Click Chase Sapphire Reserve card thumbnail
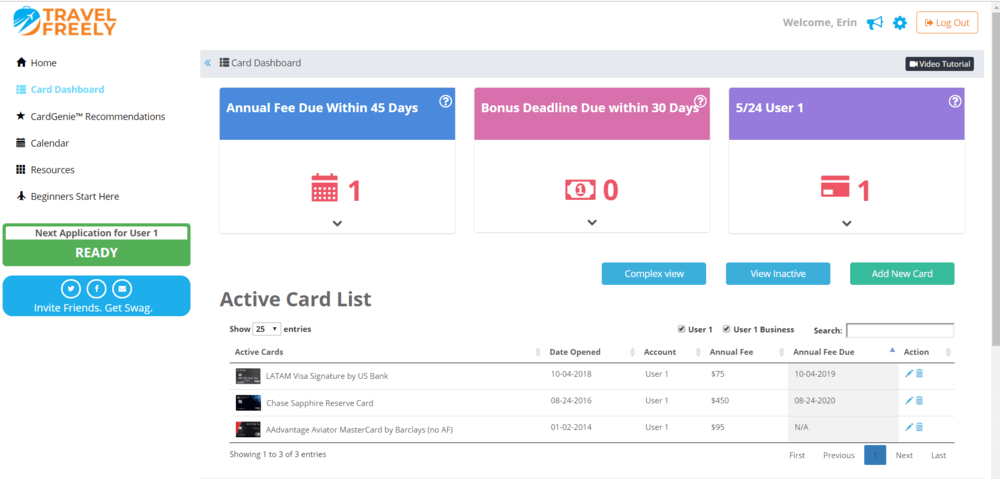Viewport: 1000px width, 479px height. click(248, 402)
